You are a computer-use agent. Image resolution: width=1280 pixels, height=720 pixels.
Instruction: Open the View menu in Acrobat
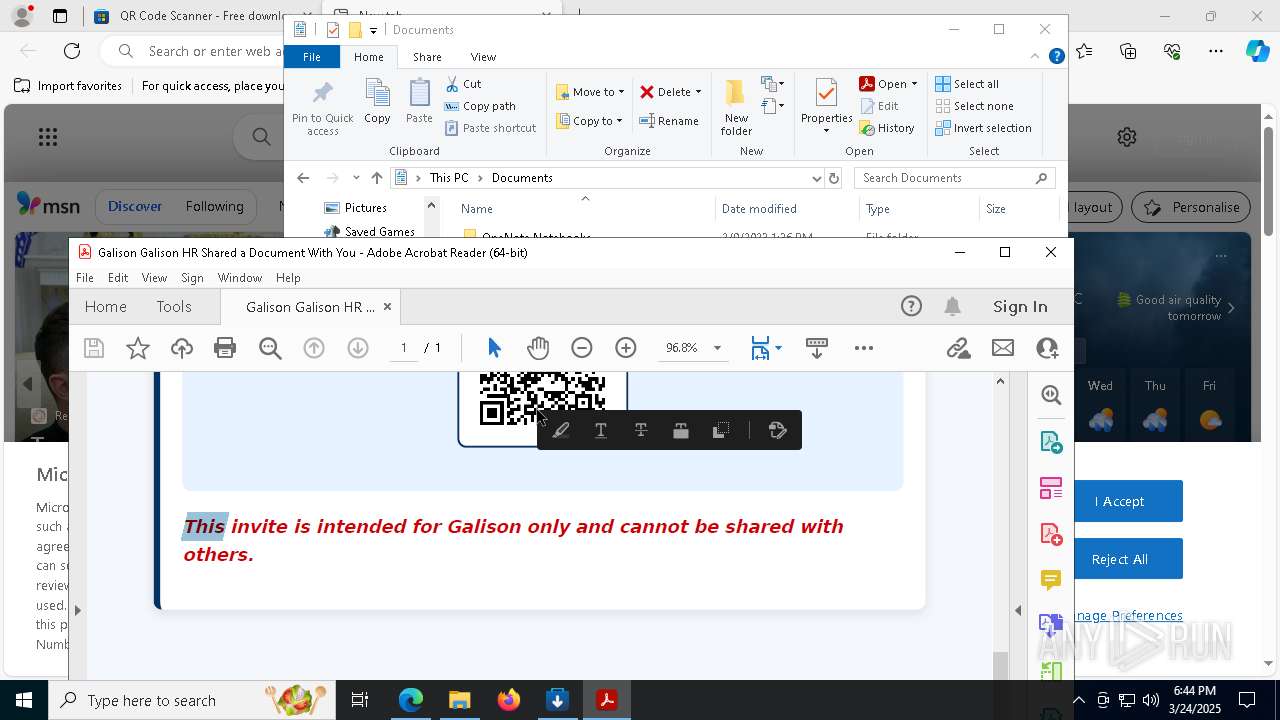[154, 278]
